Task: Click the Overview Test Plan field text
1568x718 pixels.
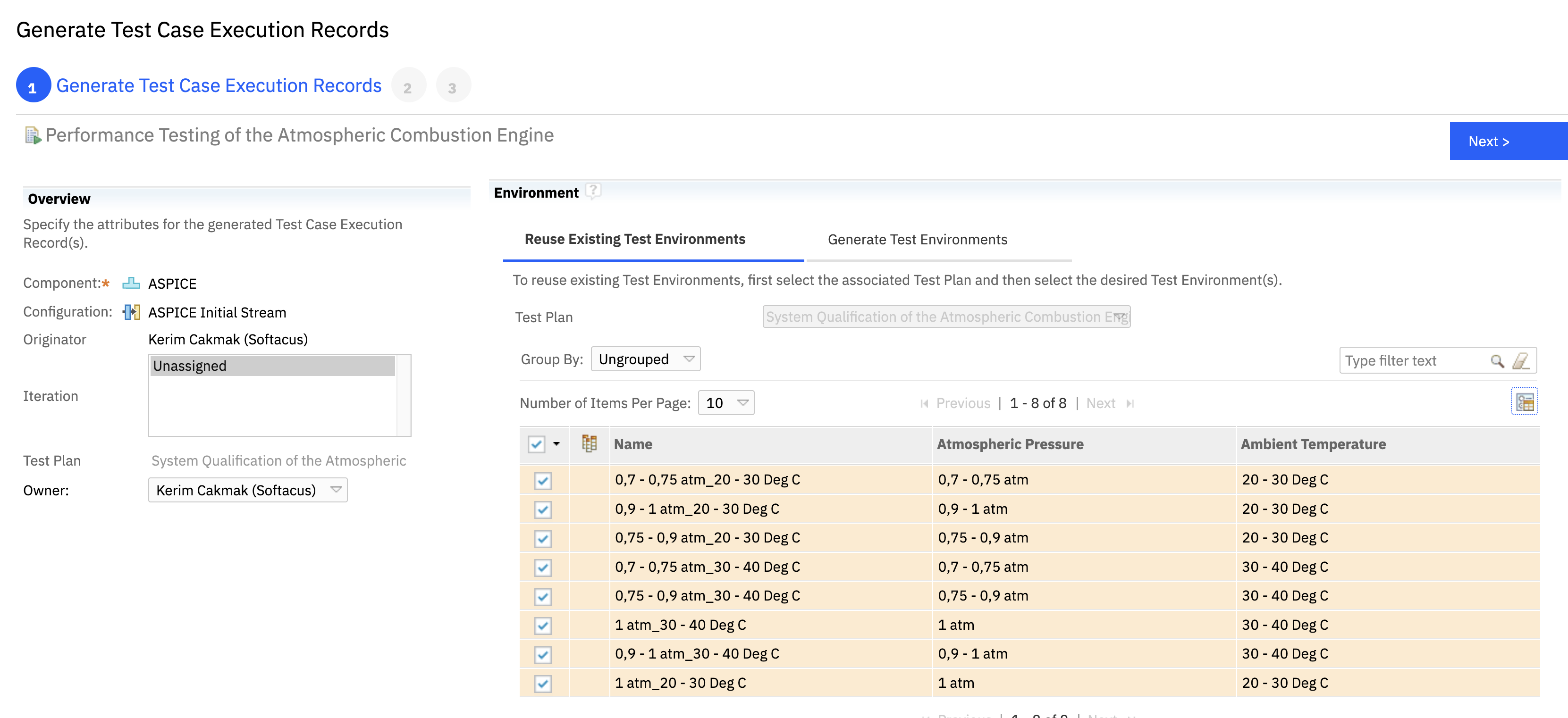Action: 278,460
